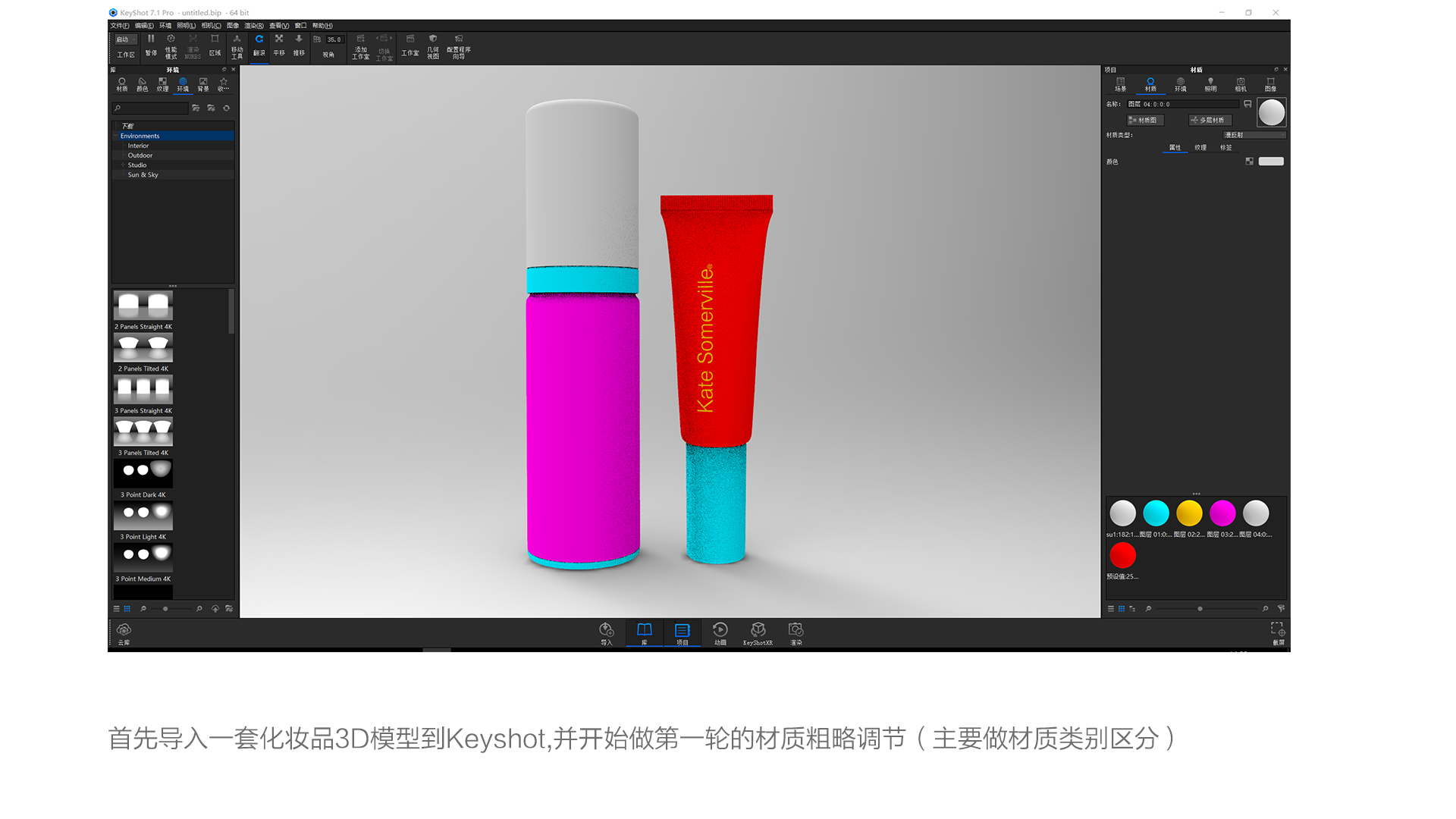This screenshot has height=819, width=1456.
Task: Click the multi-layer material (多层材质) button
Action: coord(1210,120)
